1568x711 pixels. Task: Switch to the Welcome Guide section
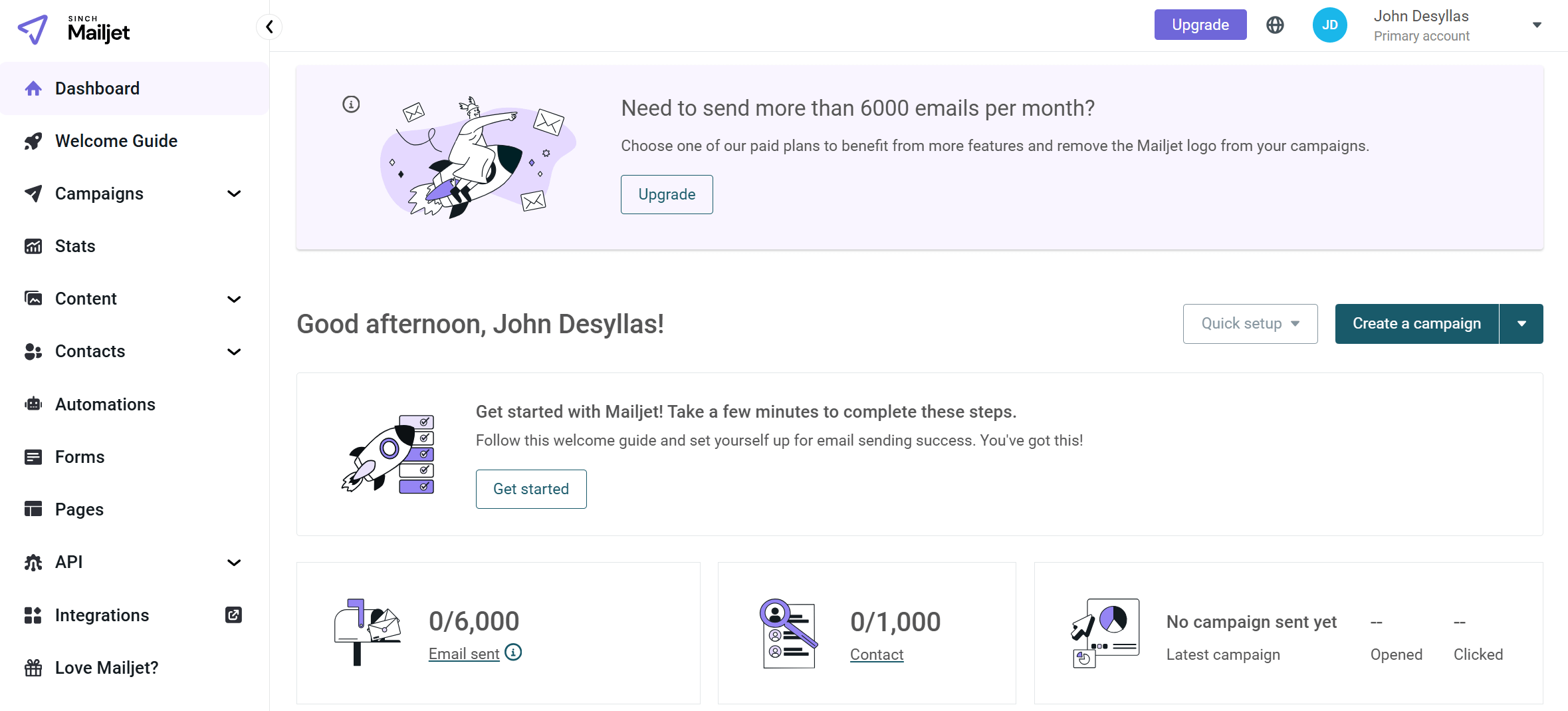tap(116, 140)
